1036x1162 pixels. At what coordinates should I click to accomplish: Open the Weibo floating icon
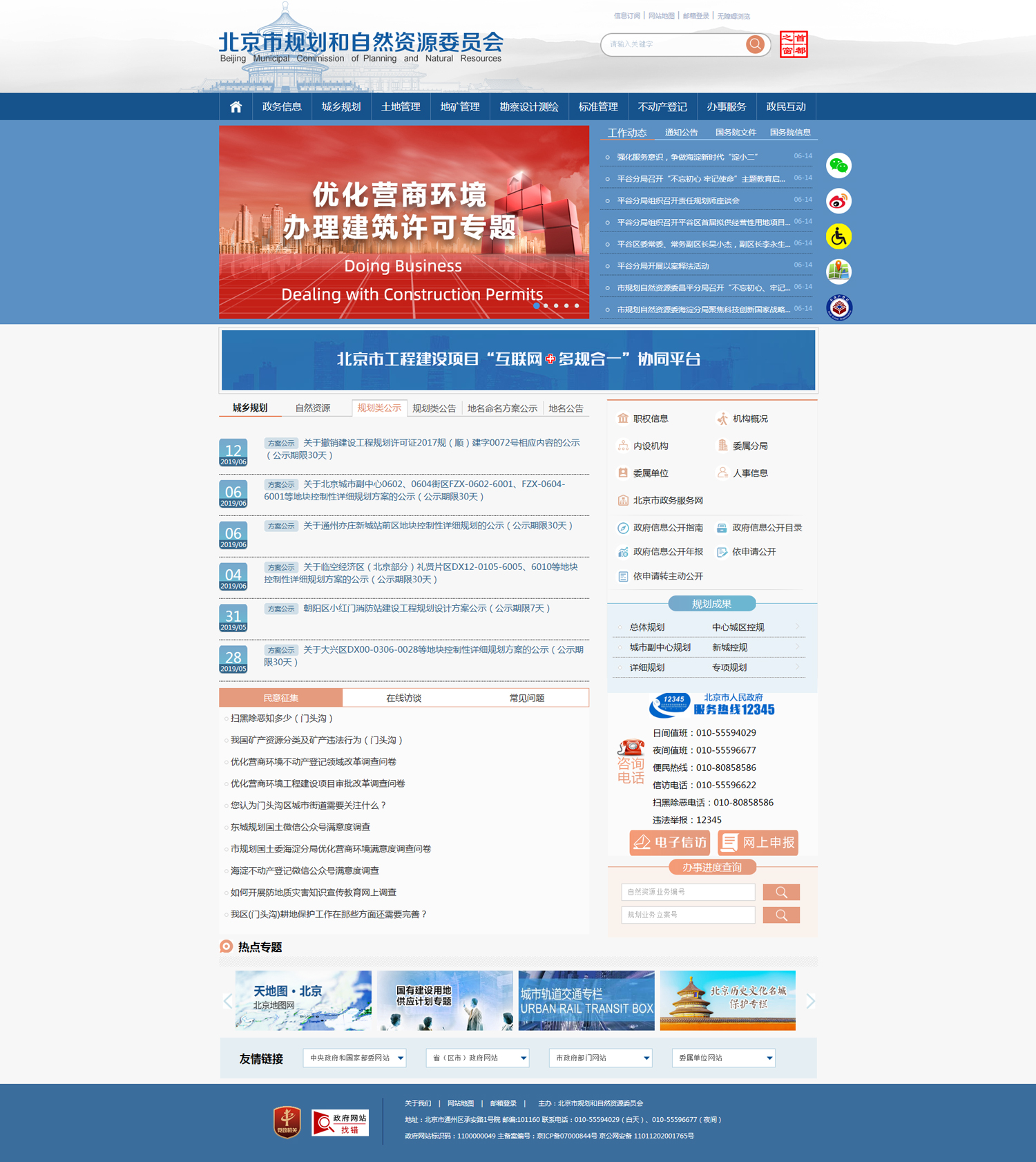(x=839, y=201)
